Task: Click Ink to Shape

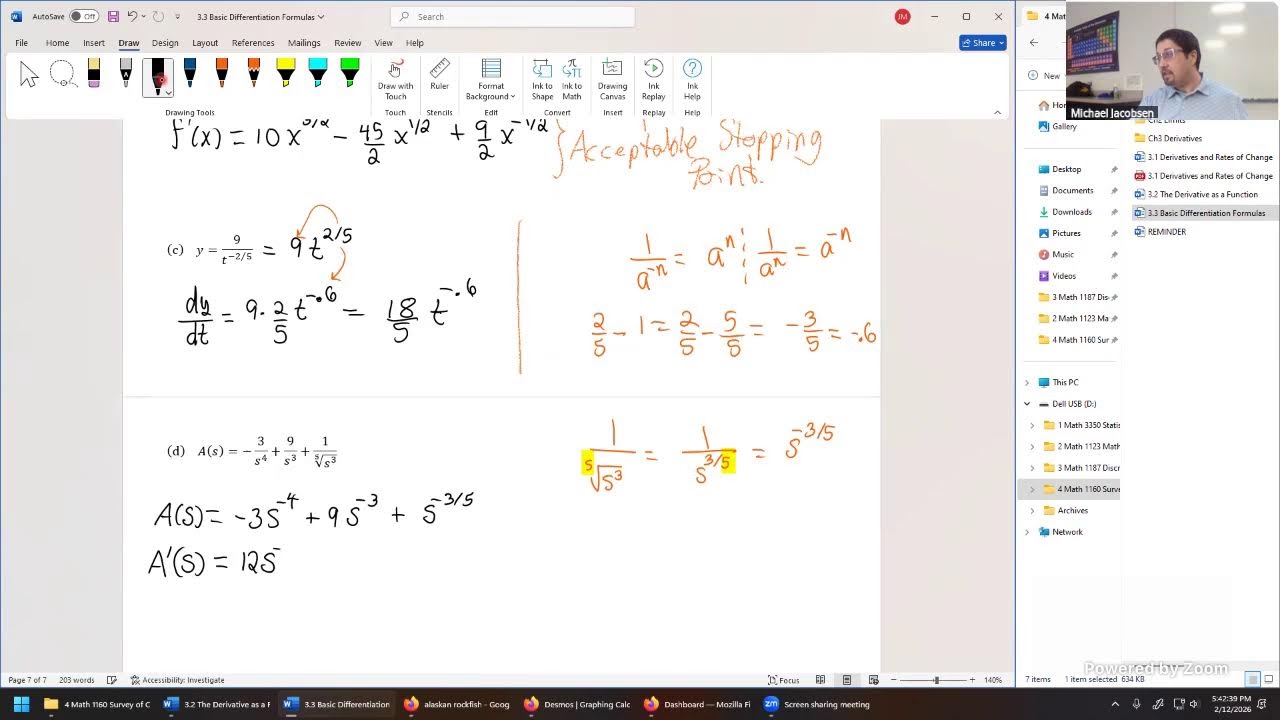Action: point(542,80)
